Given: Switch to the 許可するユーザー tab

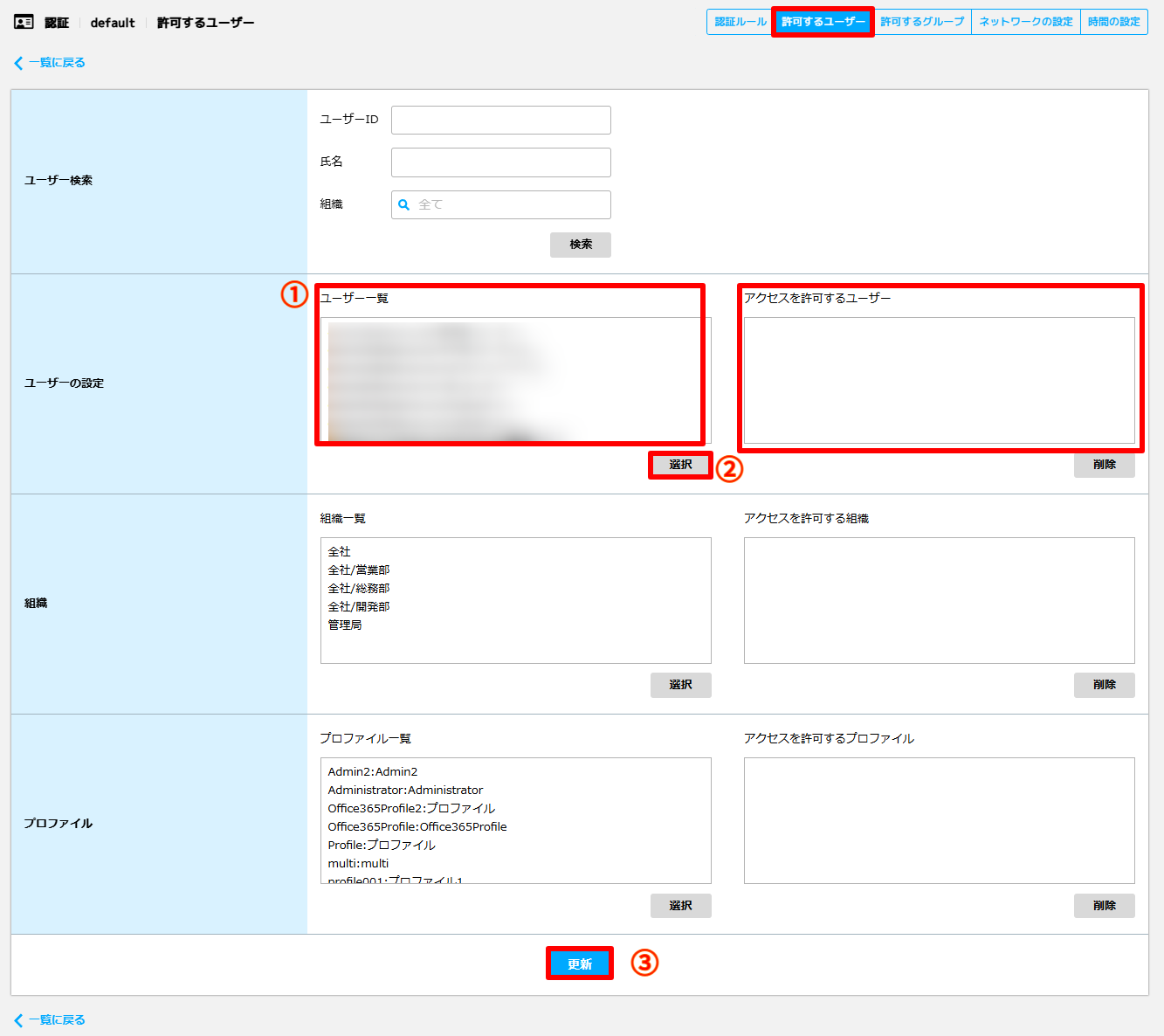Looking at the screenshot, I should coord(823,22).
